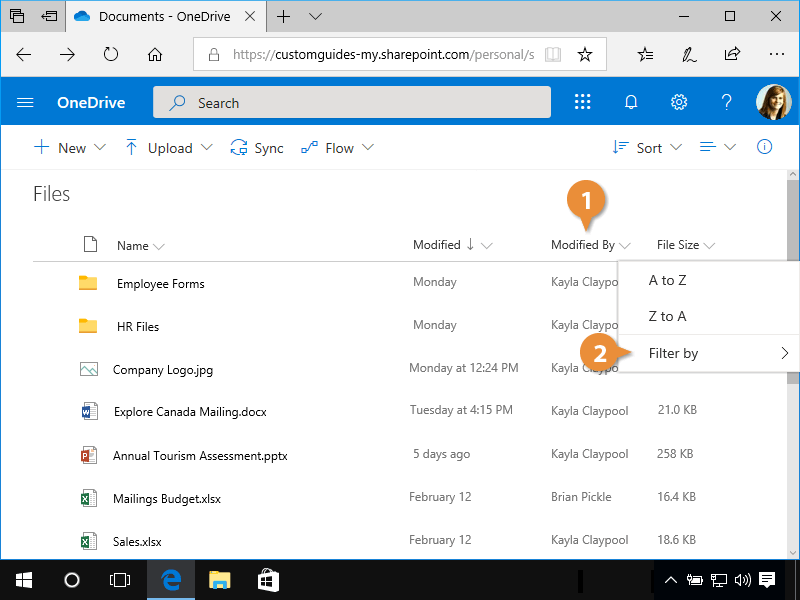Viewport: 800px width, 600px height.
Task: Go to the browser Home page
Action: coord(155,54)
